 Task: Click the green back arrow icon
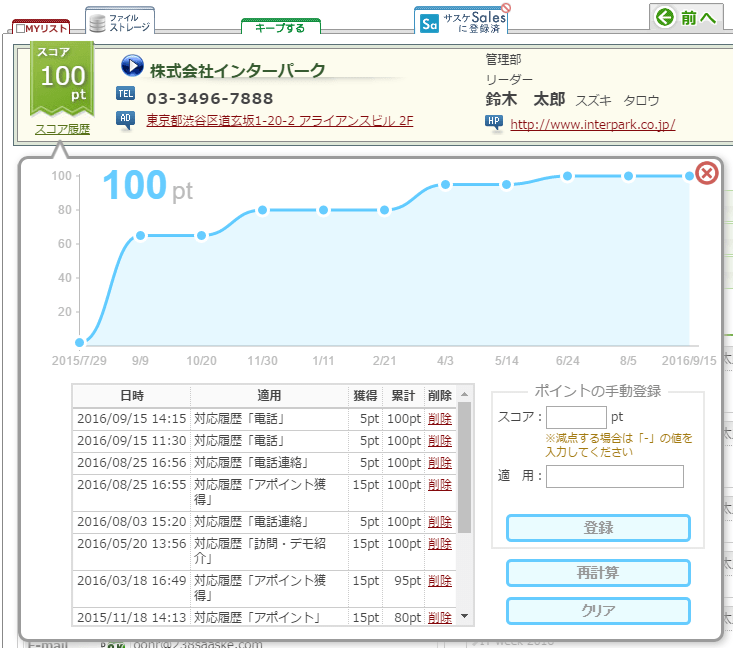tap(665, 18)
